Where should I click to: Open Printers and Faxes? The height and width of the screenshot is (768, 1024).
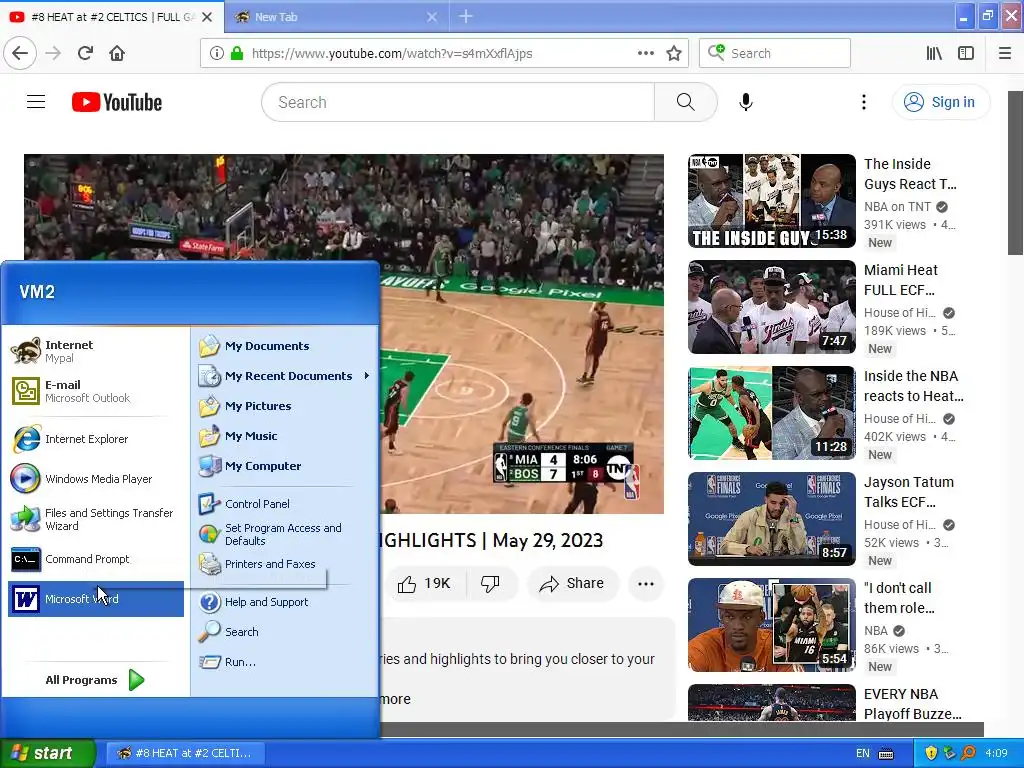[x=285, y=564]
